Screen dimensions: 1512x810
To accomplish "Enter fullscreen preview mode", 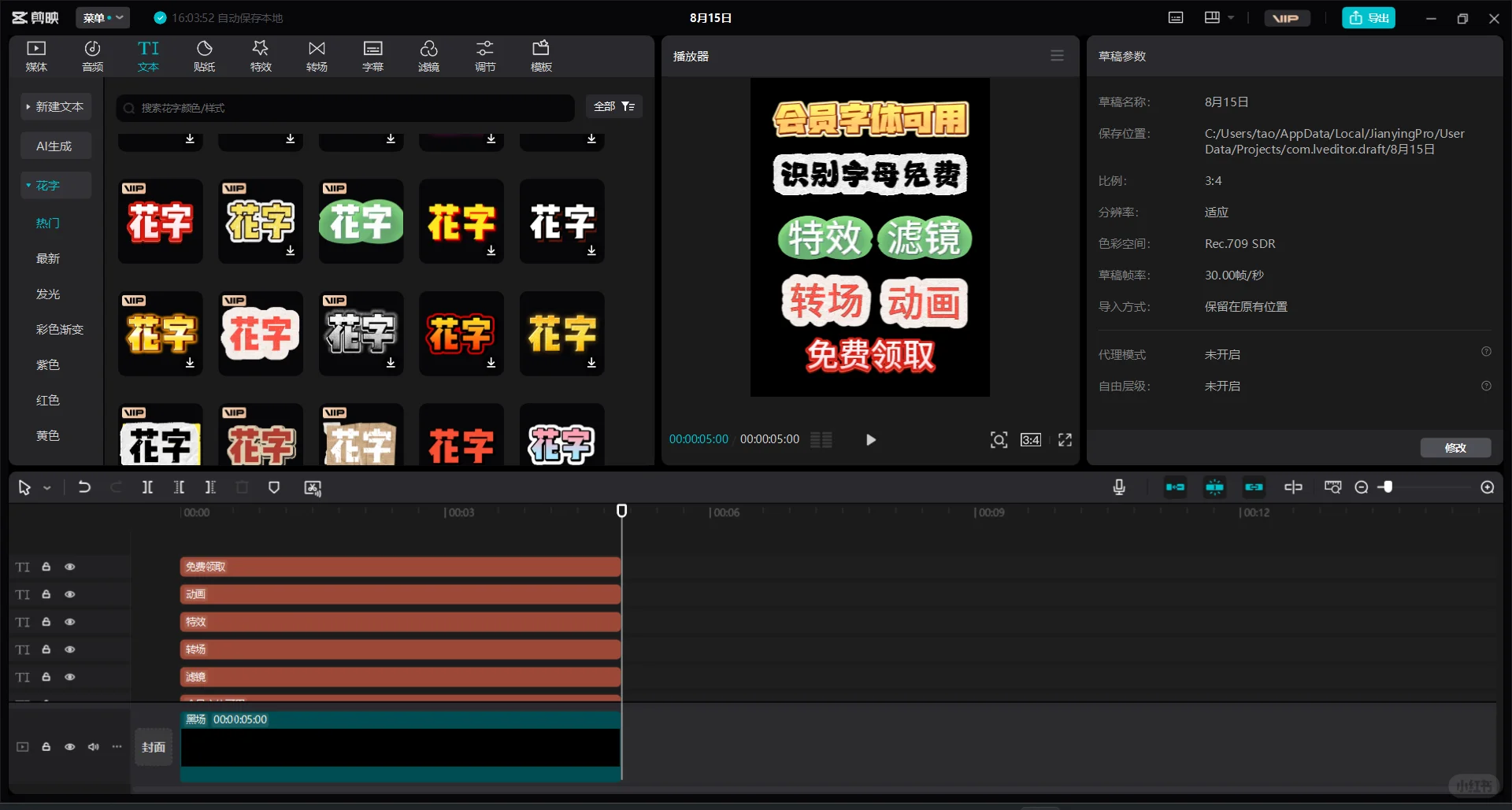I will (x=1065, y=439).
